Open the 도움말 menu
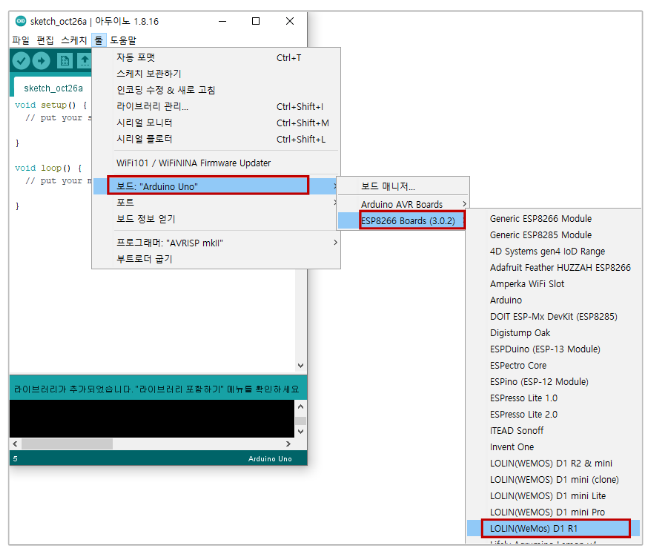 coord(123,40)
